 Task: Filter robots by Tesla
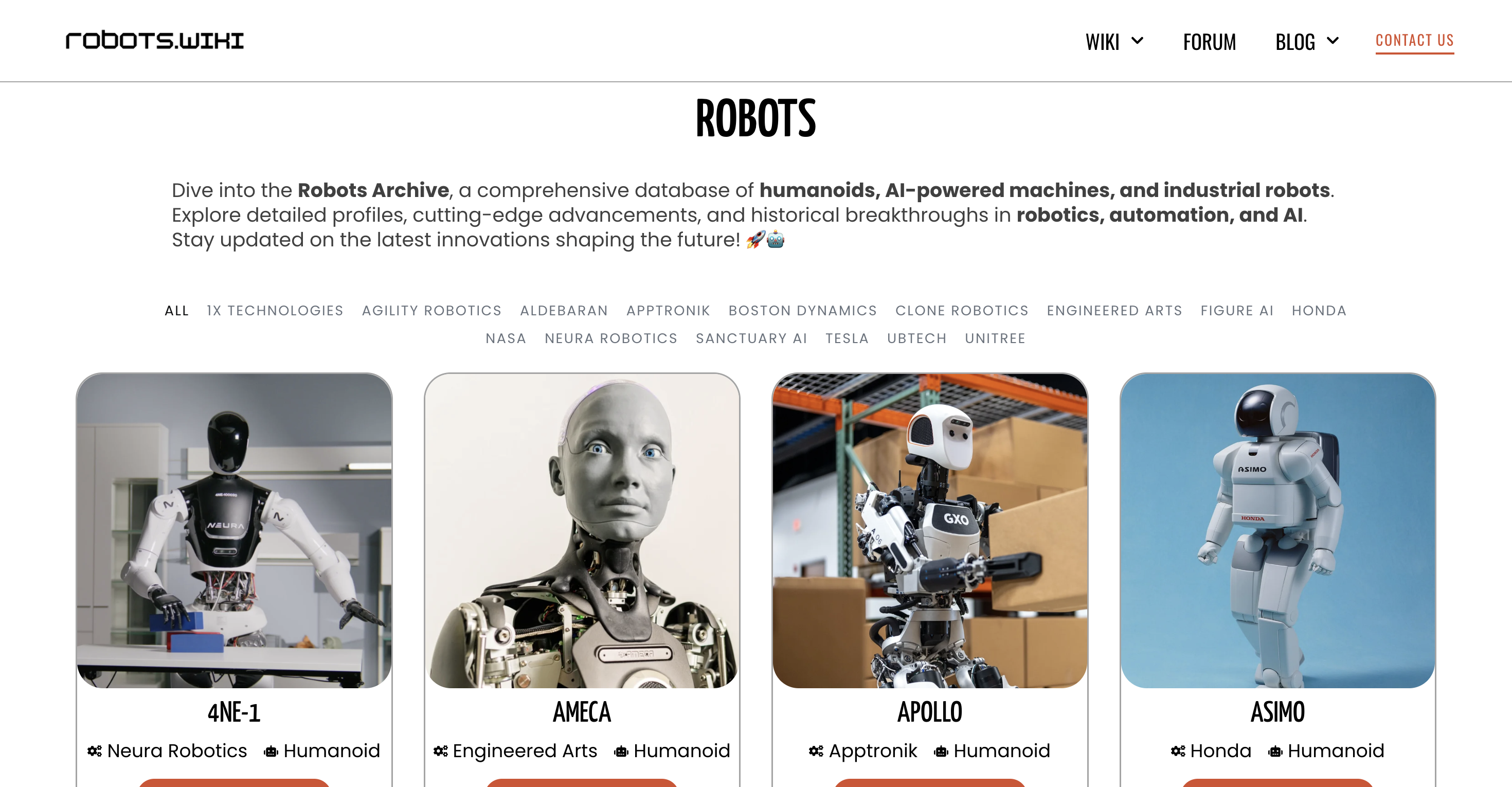[847, 338]
